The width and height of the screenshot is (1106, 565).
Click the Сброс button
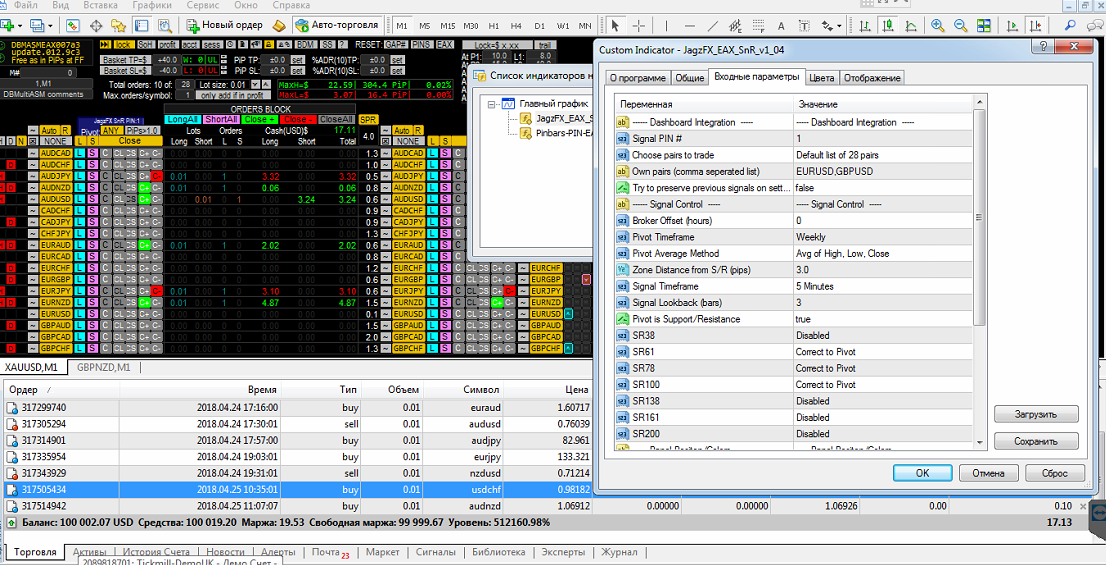click(x=1055, y=473)
